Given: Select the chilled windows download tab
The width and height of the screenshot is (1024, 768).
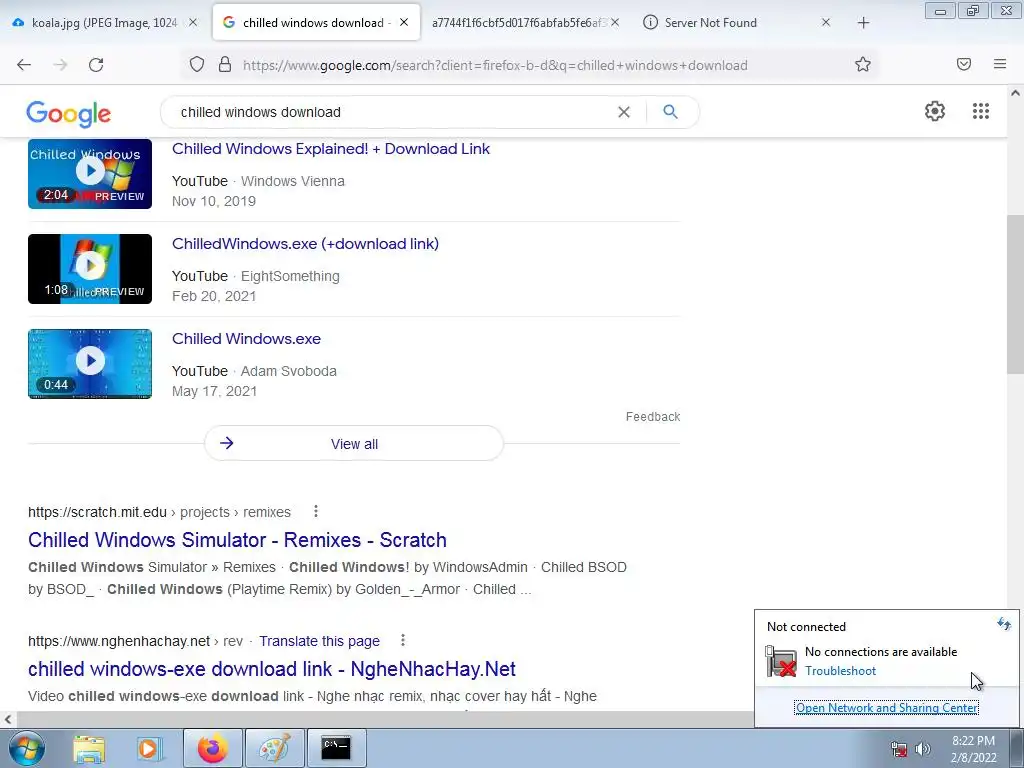Looking at the screenshot, I should 316,23.
